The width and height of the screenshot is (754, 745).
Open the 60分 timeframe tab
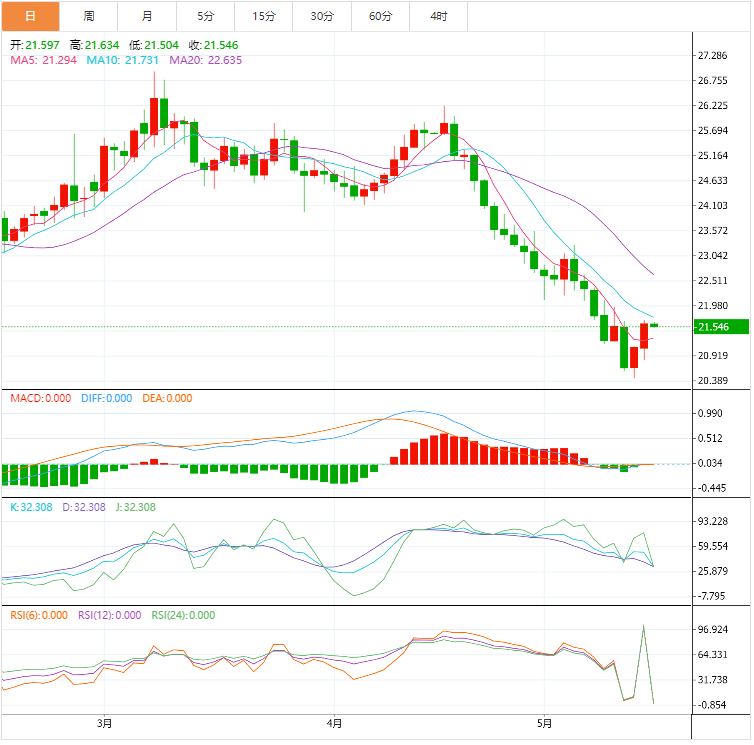click(380, 16)
